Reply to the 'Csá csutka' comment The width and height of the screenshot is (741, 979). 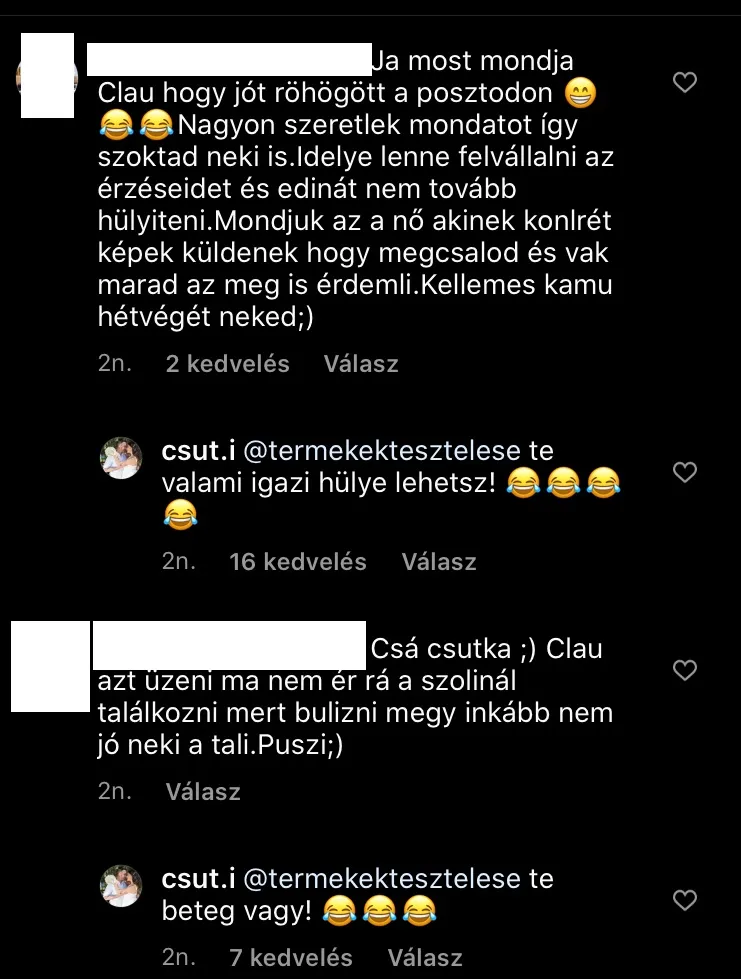pos(203,792)
